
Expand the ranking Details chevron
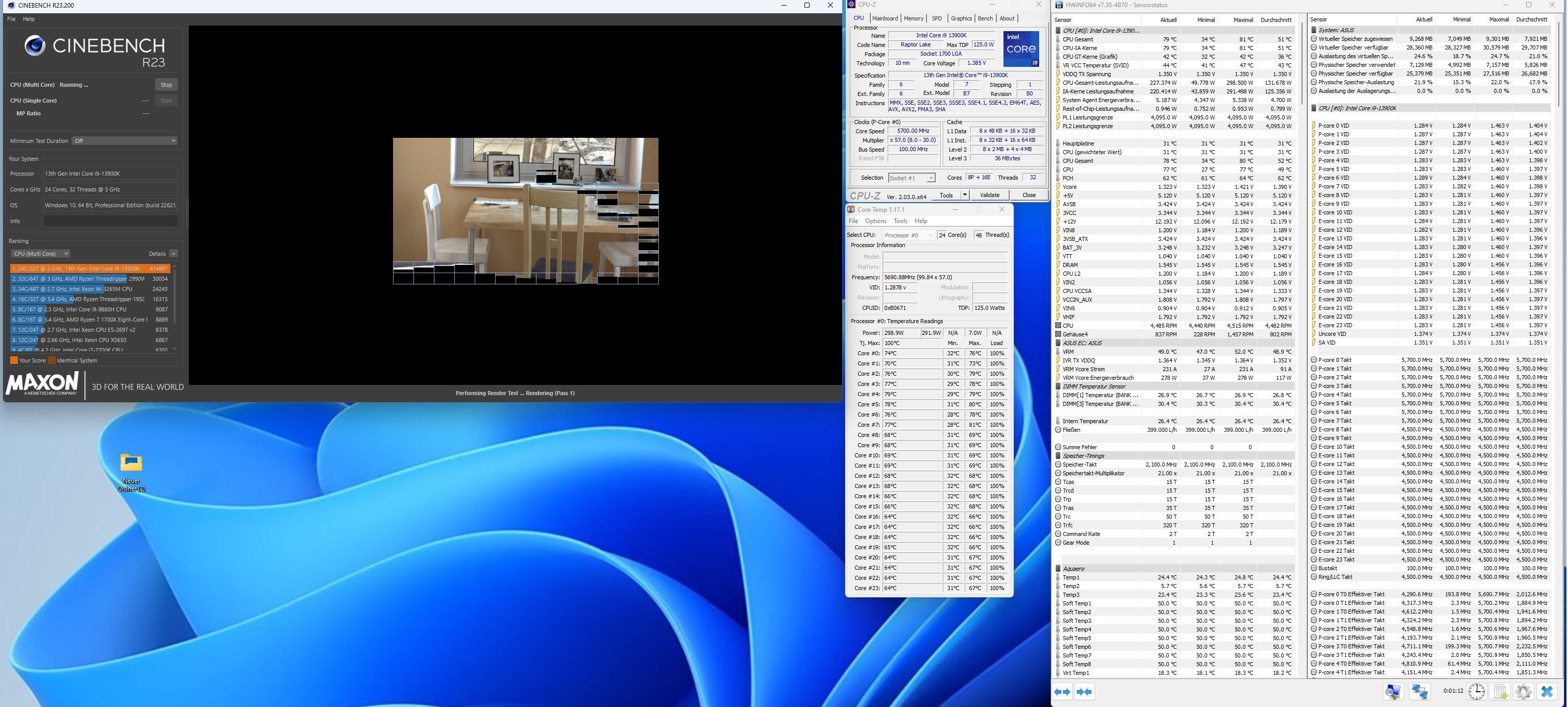click(174, 253)
